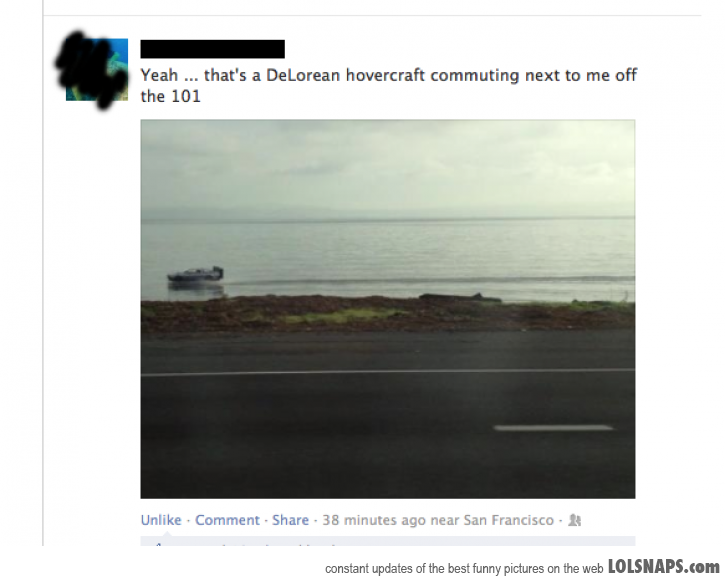This screenshot has width=725, height=586.
Task: Click the partially visible likes summary bar
Action: click(x=388, y=541)
